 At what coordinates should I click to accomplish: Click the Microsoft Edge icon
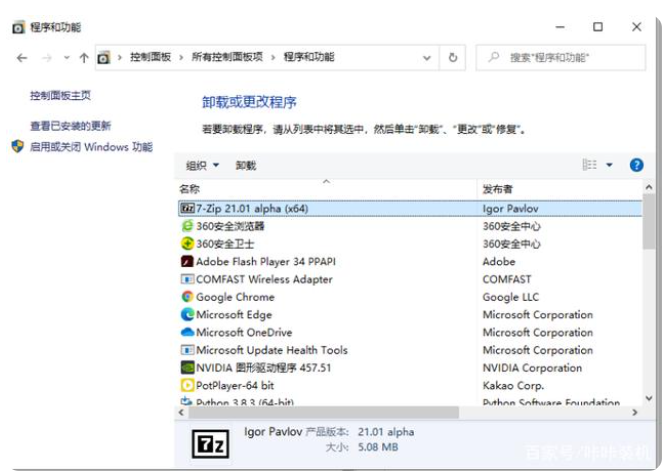[187, 315]
